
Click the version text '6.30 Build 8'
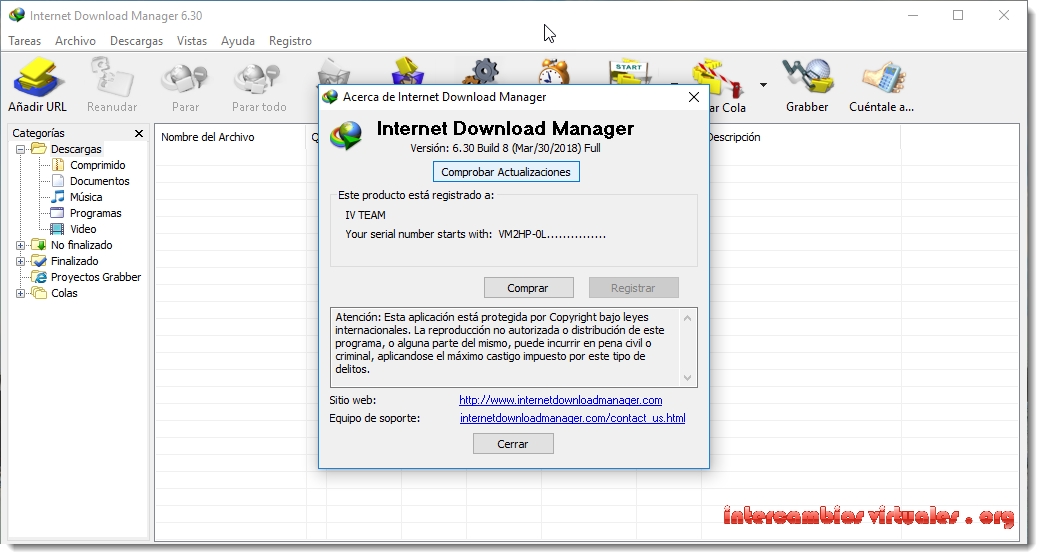(x=480, y=148)
